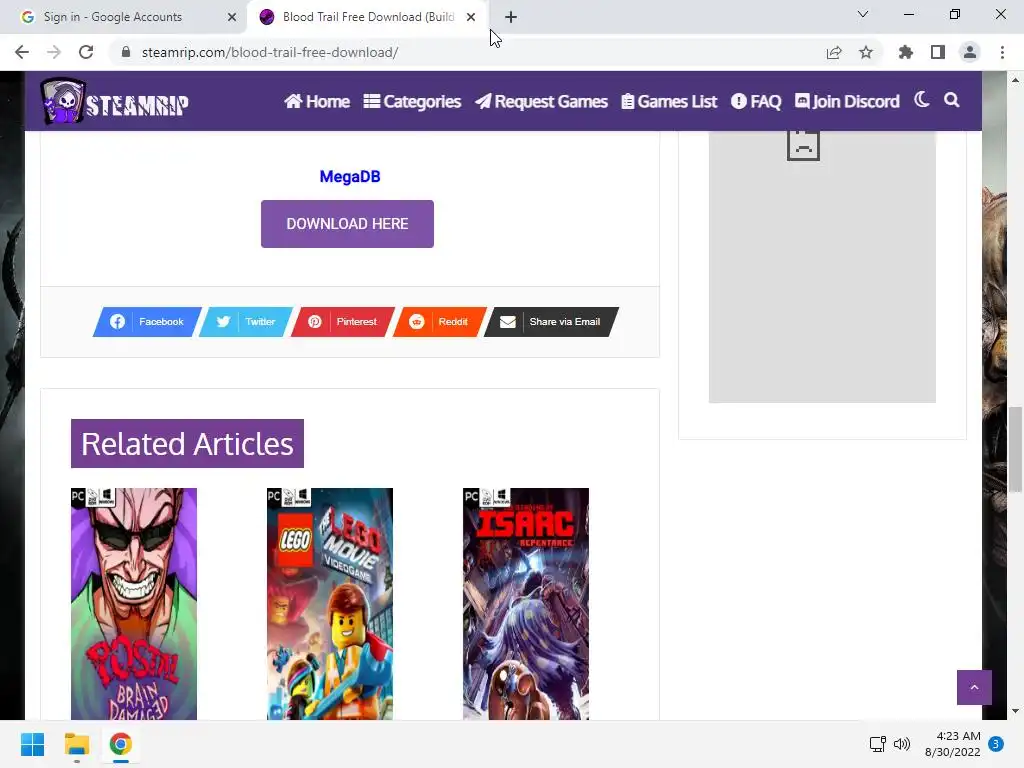The height and width of the screenshot is (768, 1024).
Task: Close the Google Accounts tab
Action: tap(232, 17)
